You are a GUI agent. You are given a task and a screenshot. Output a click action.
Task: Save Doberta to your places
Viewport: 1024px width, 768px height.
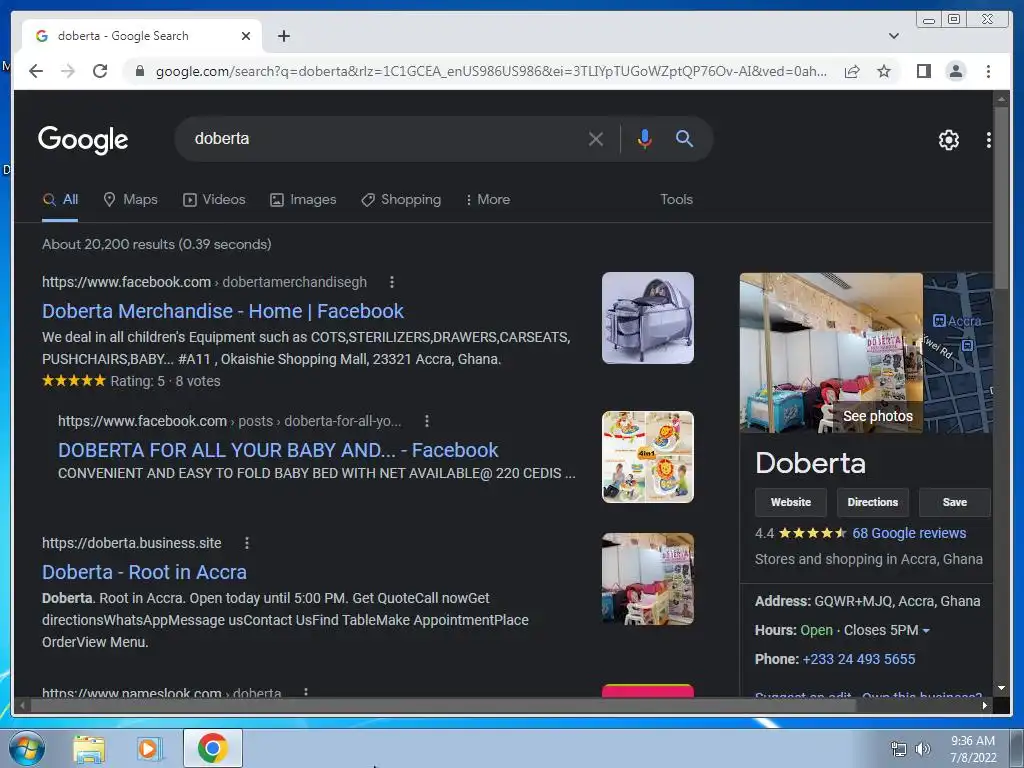(954, 502)
